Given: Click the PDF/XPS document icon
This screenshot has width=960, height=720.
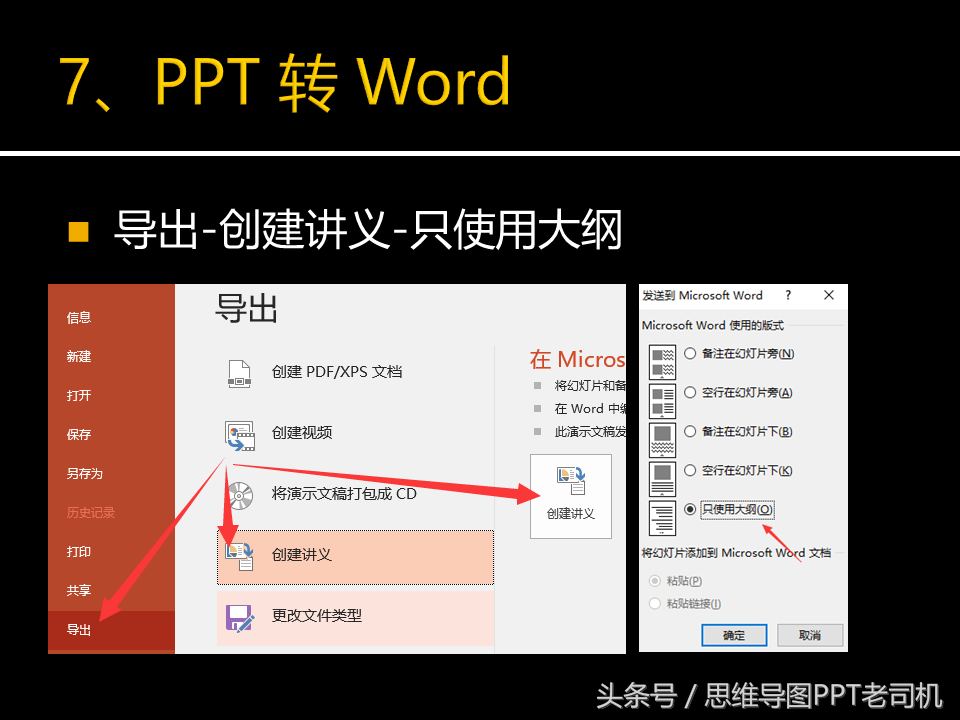Looking at the screenshot, I should click(239, 373).
